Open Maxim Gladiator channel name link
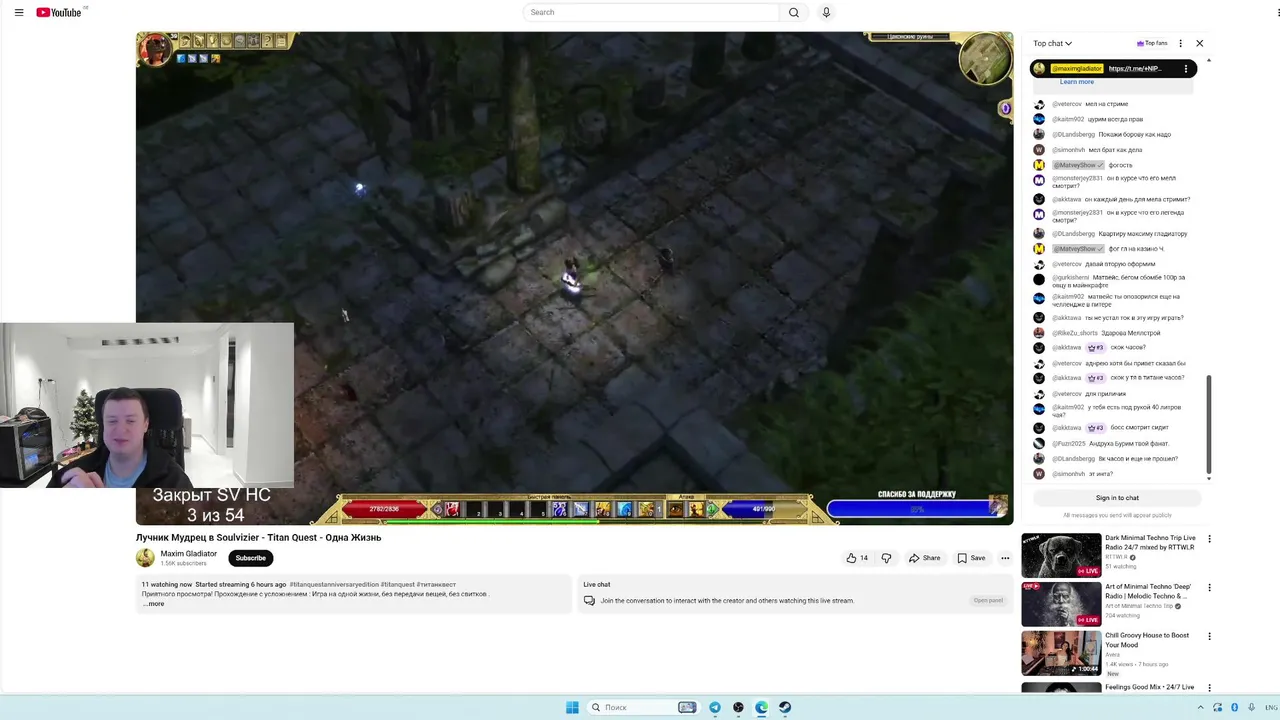The image size is (1280, 720). (189, 554)
